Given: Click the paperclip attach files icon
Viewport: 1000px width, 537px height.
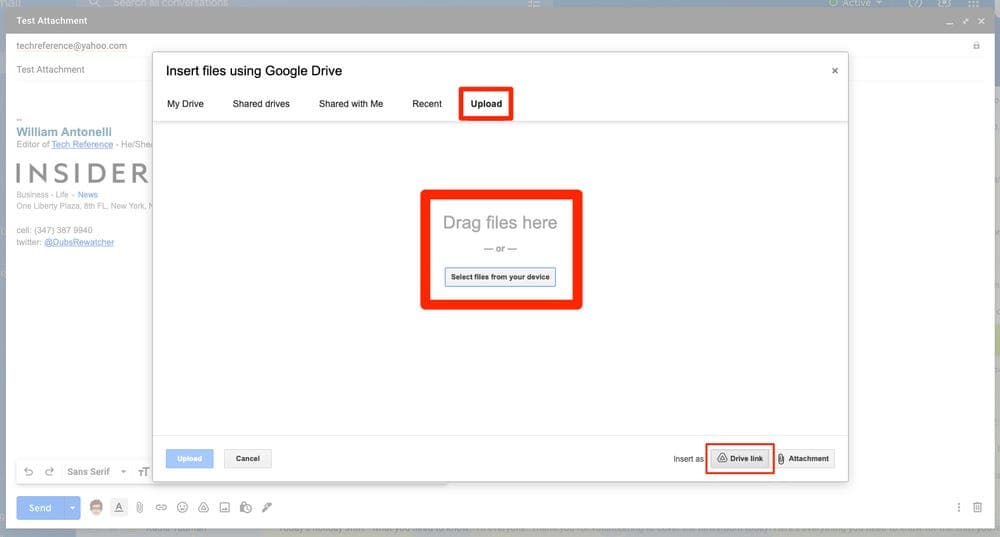Looking at the screenshot, I should click(x=140, y=507).
